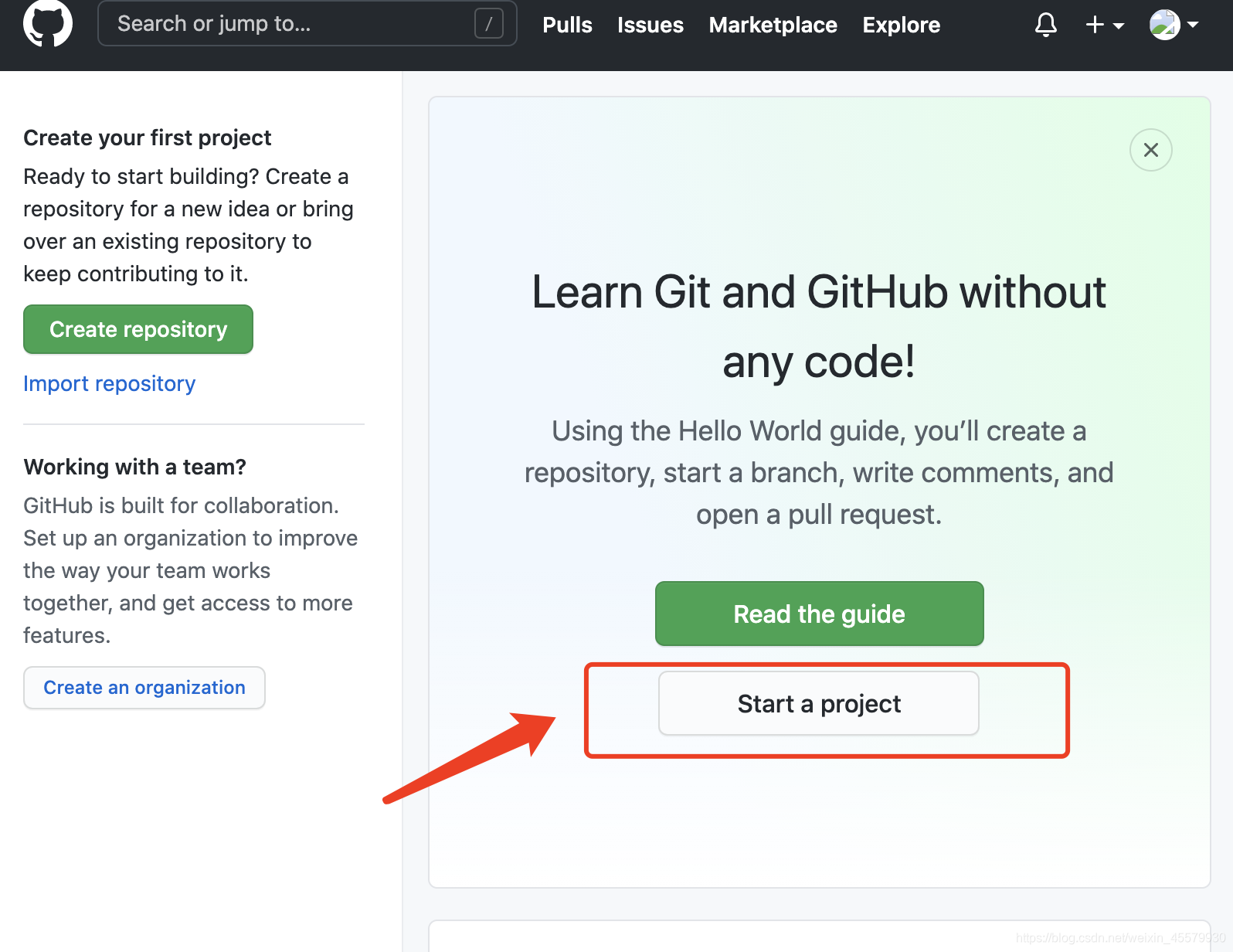Dismiss the Learn Git card with X

(1150, 150)
